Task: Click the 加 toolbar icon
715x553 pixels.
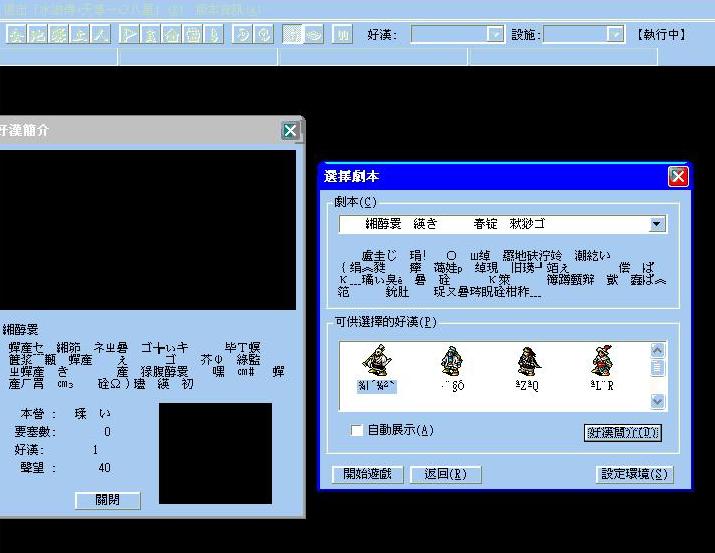Action: [342, 35]
